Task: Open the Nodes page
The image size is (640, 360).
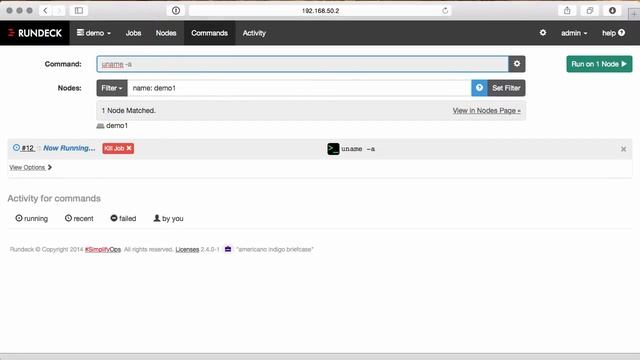Action: pyautogui.click(x=166, y=33)
